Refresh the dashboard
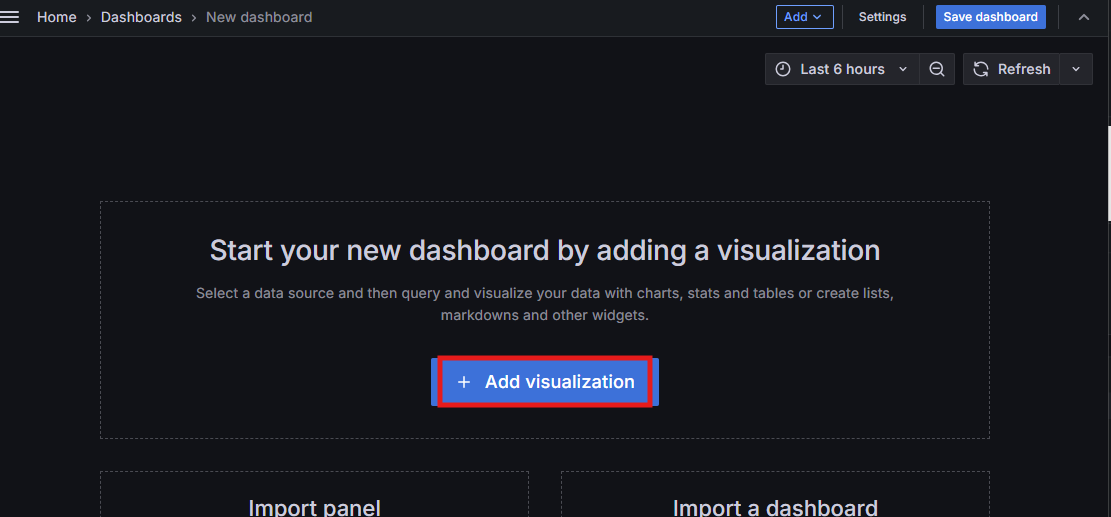1111x517 pixels. [1011, 69]
